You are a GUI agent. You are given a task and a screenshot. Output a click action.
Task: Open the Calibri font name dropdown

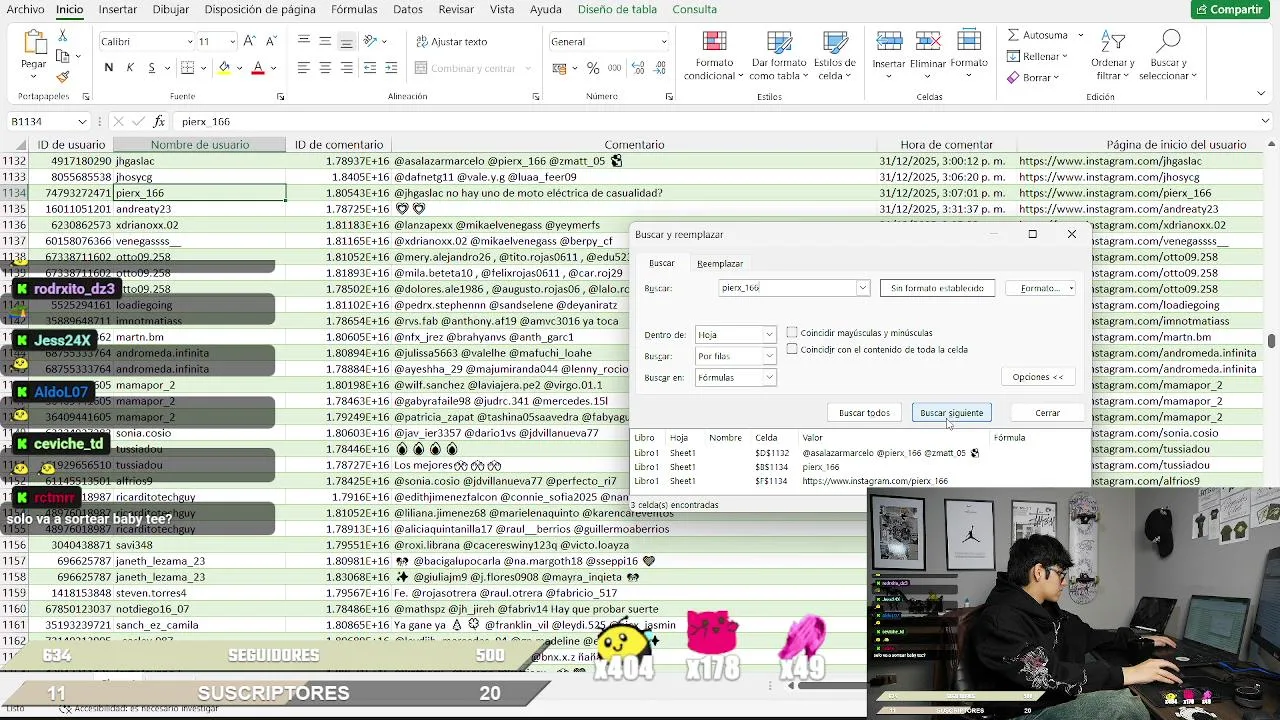click(x=190, y=41)
